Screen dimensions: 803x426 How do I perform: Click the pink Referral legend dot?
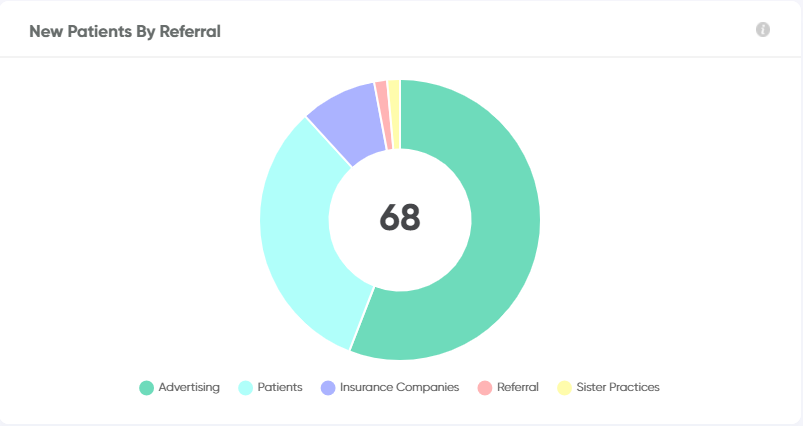(x=484, y=388)
